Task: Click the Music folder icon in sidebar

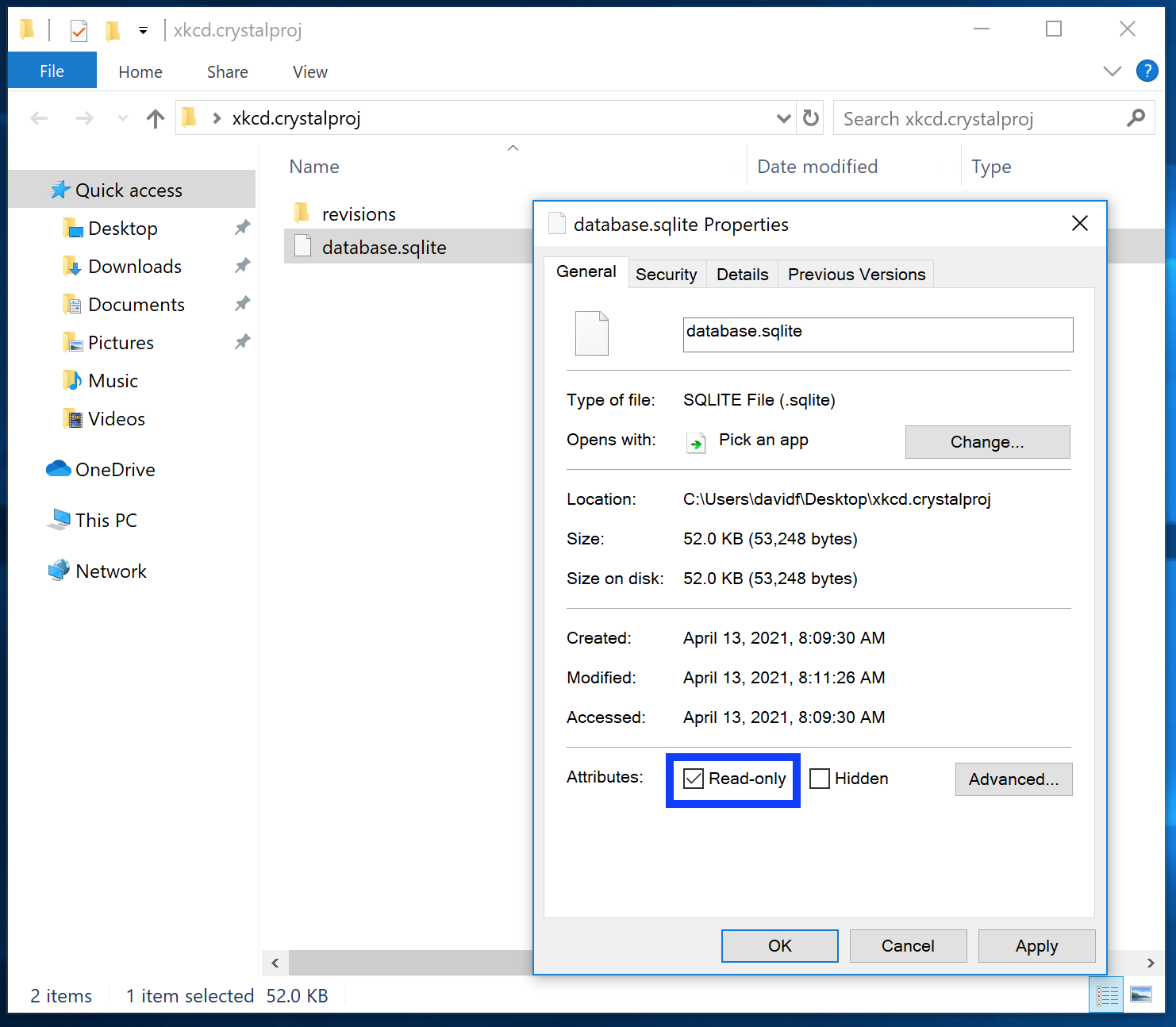Action: coord(72,381)
